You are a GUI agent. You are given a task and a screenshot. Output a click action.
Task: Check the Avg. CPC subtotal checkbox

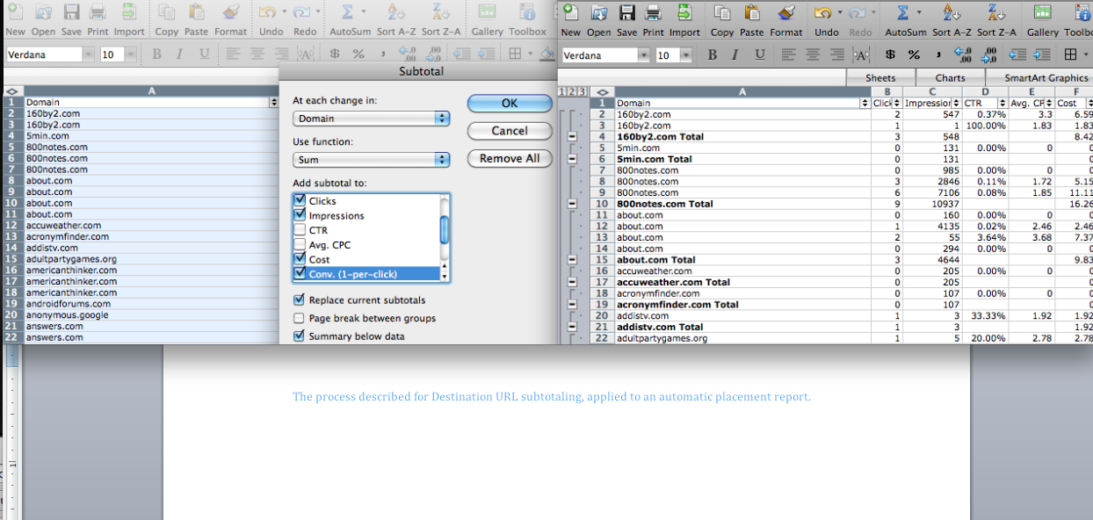(300, 245)
